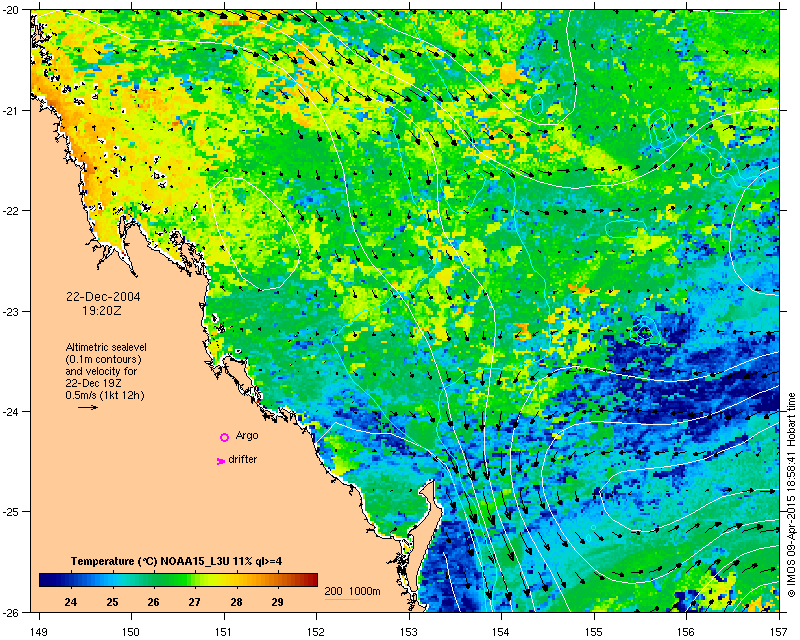Click the magenta drifter marker in legend
This screenshot has height=640, width=800.
(220, 461)
